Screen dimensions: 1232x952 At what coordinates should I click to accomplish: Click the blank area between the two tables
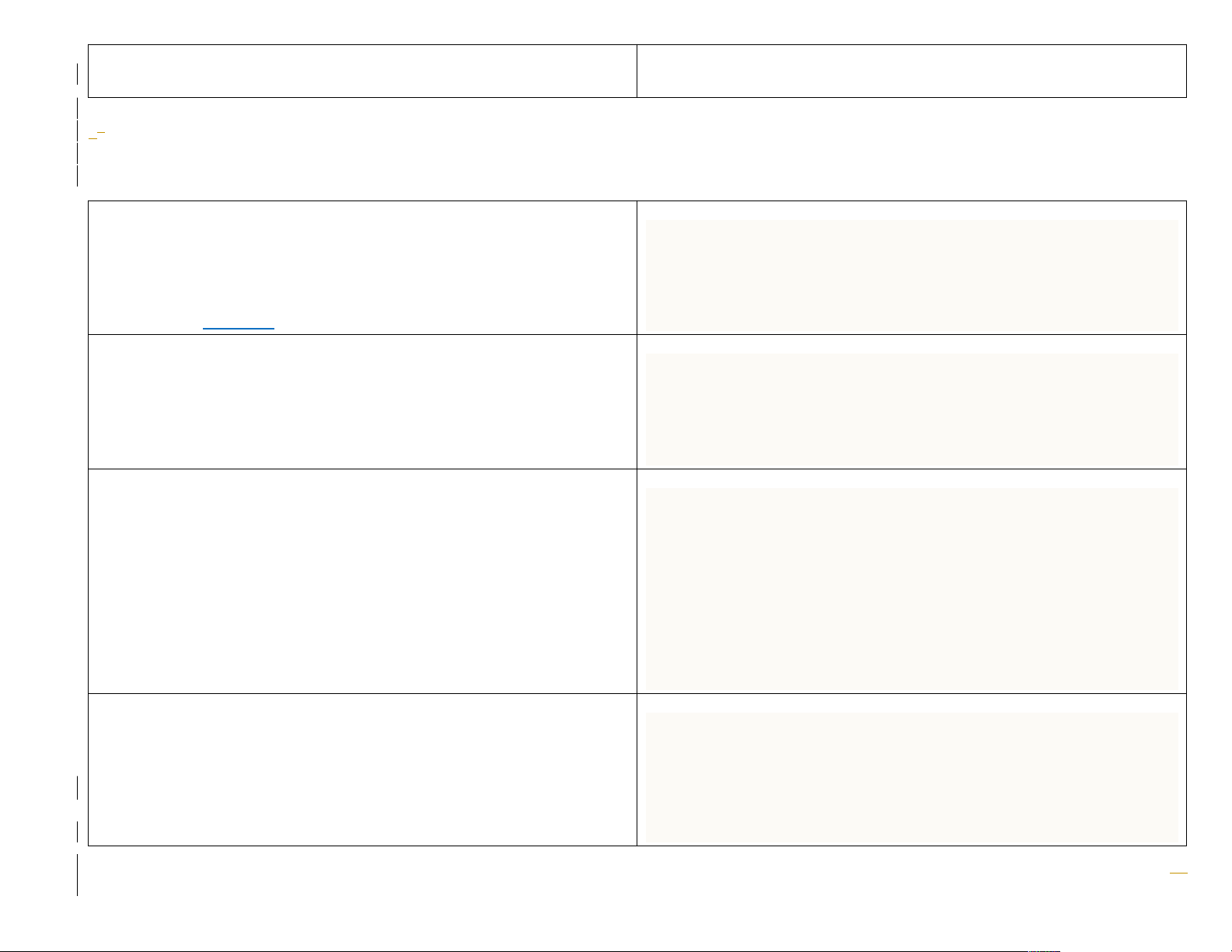coord(622,155)
